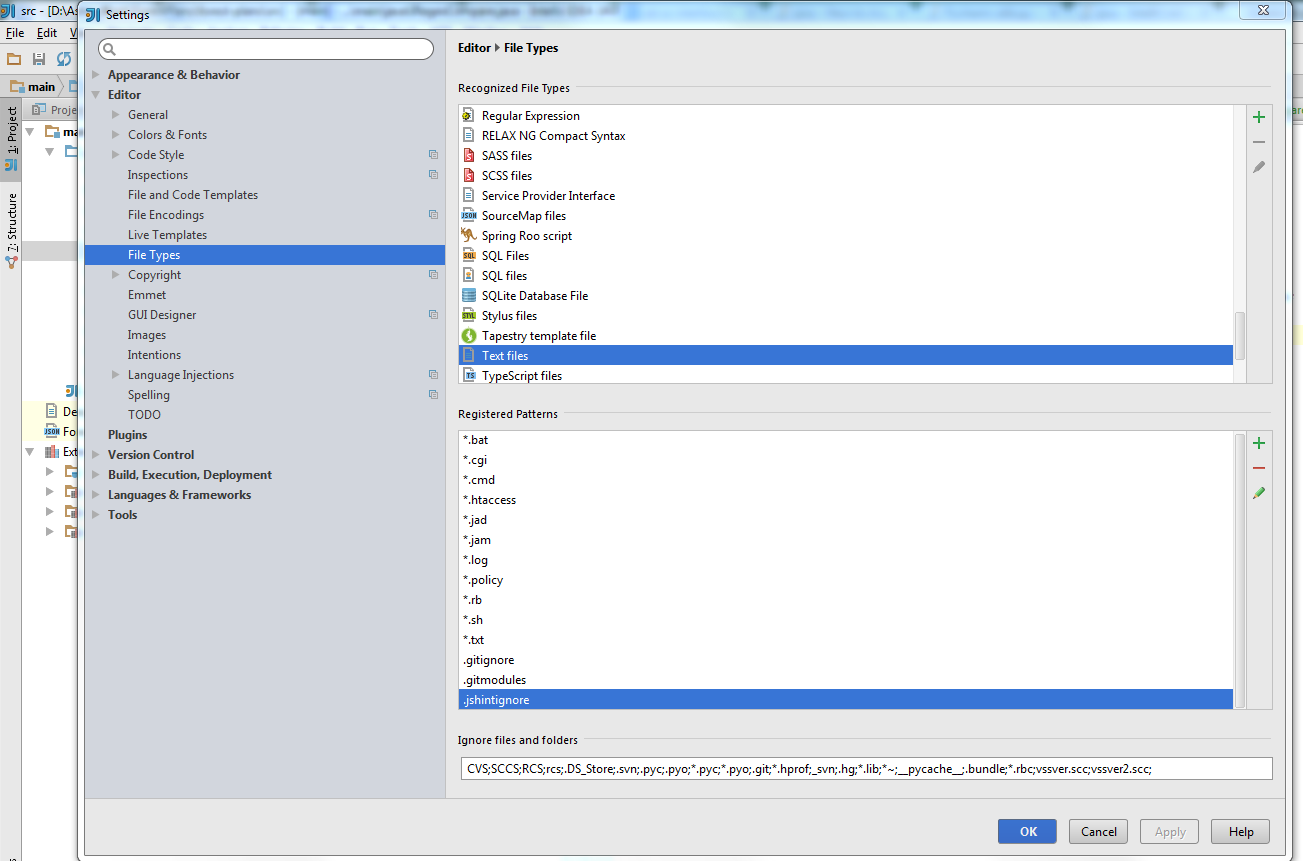Click the File Encodings project-level icon
The width and height of the screenshot is (1303, 861).
pyautogui.click(x=433, y=215)
